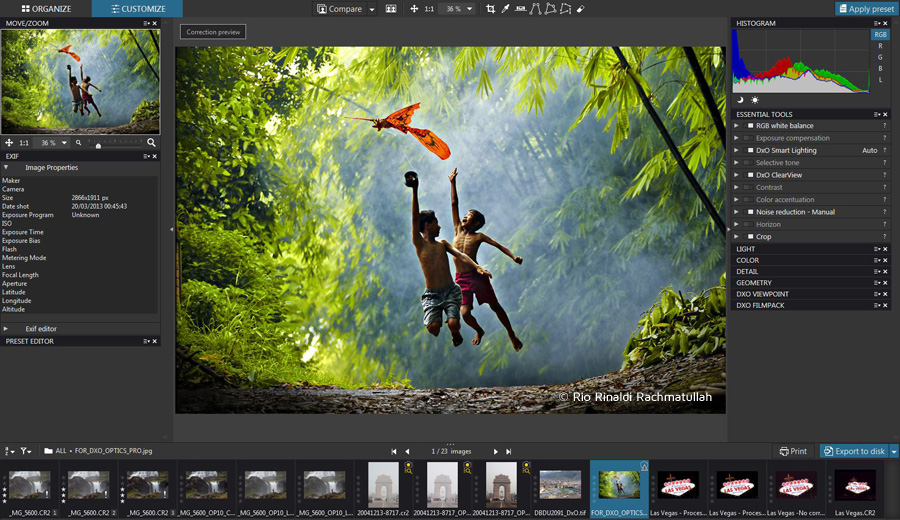Enable the Exposure compensation correction

point(749,138)
